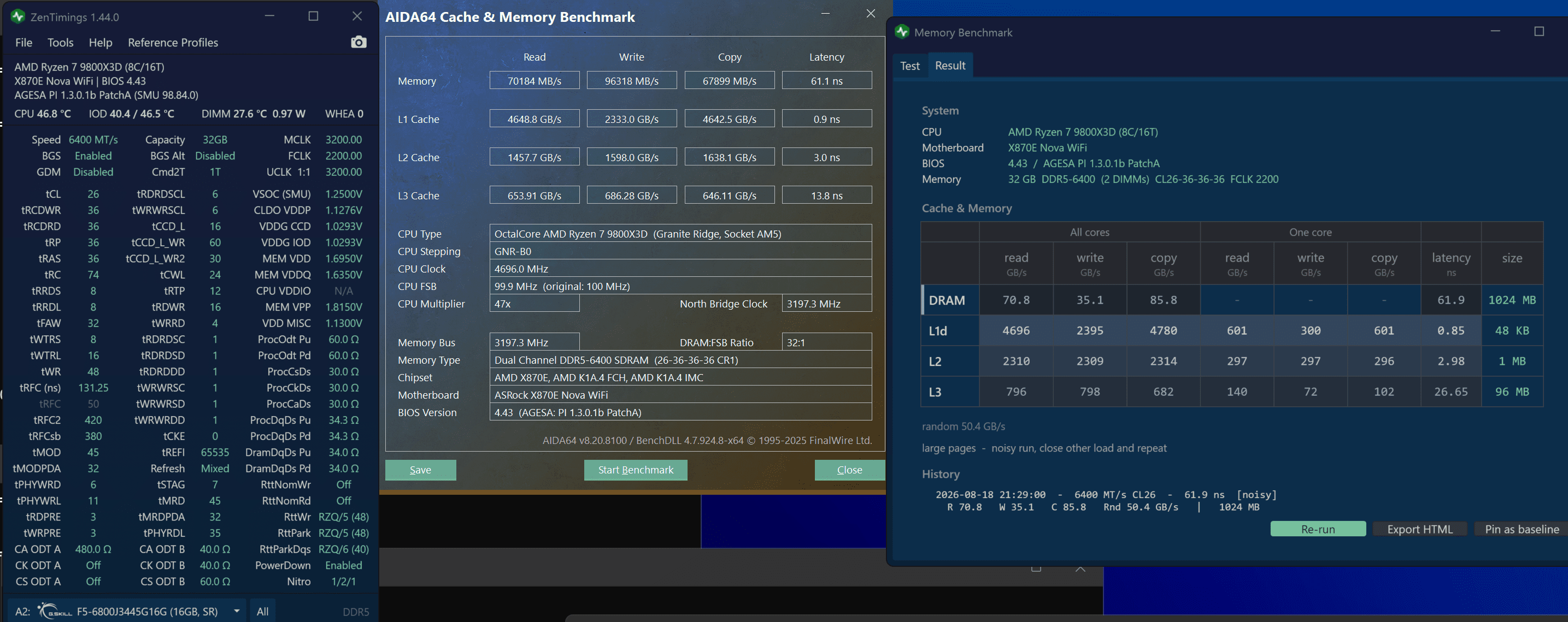Click the L2 latency value 2.98
This screenshot has width=1568, height=622.
1450,361
